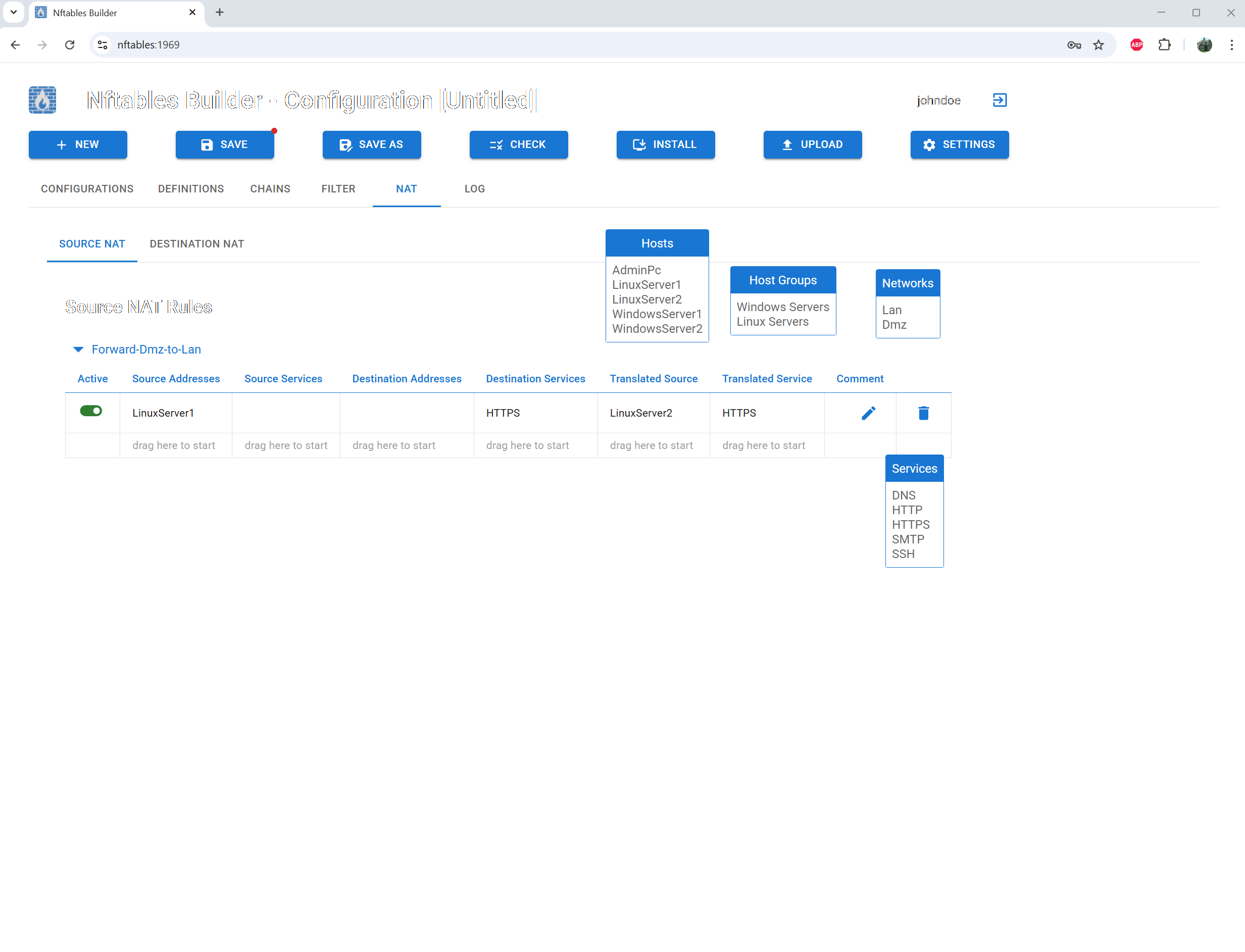Open Settings with the gear button
1245x952 pixels.
click(959, 144)
